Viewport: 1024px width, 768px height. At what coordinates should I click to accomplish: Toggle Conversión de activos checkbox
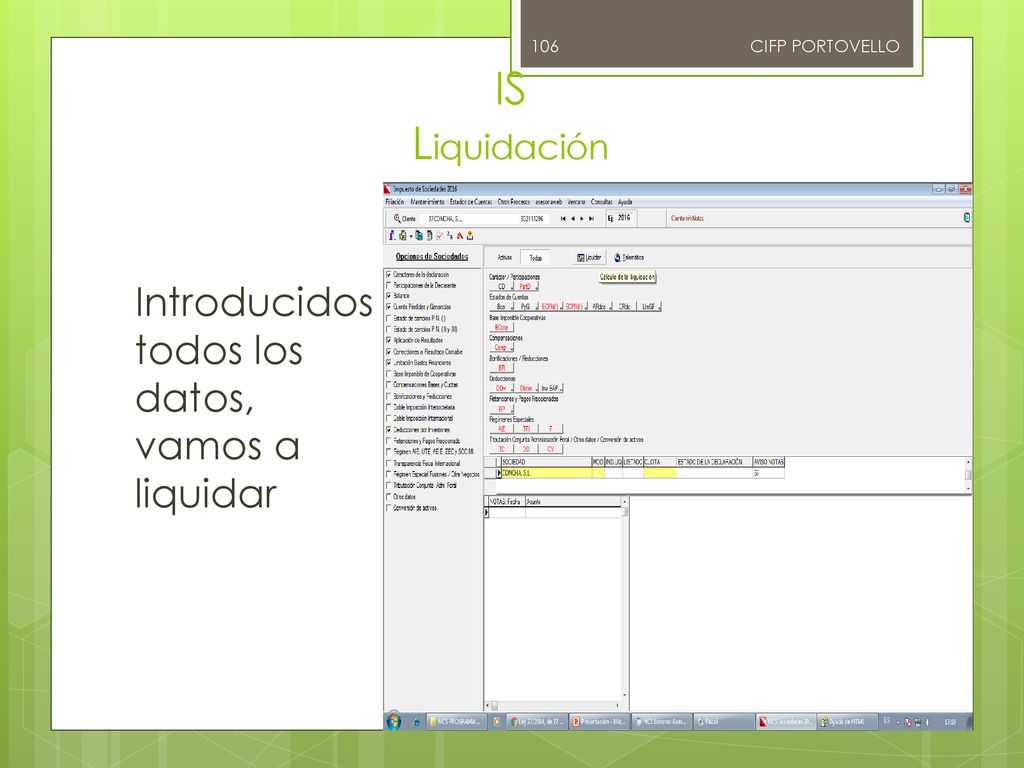(x=389, y=508)
